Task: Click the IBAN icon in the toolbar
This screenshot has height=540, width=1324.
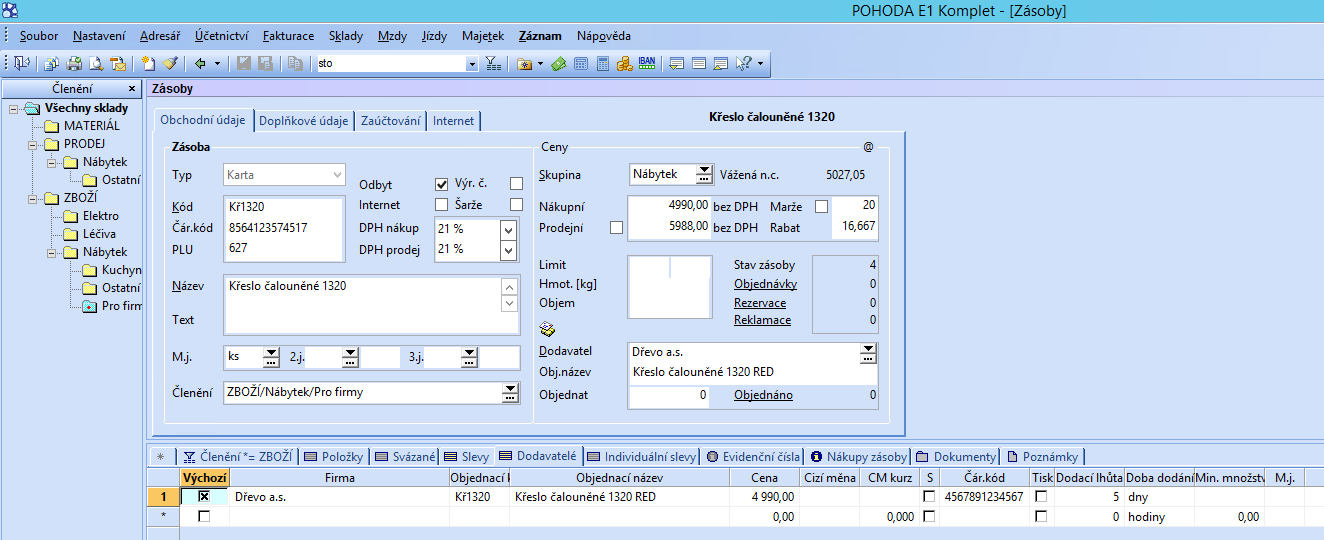Action: point(647,63)
